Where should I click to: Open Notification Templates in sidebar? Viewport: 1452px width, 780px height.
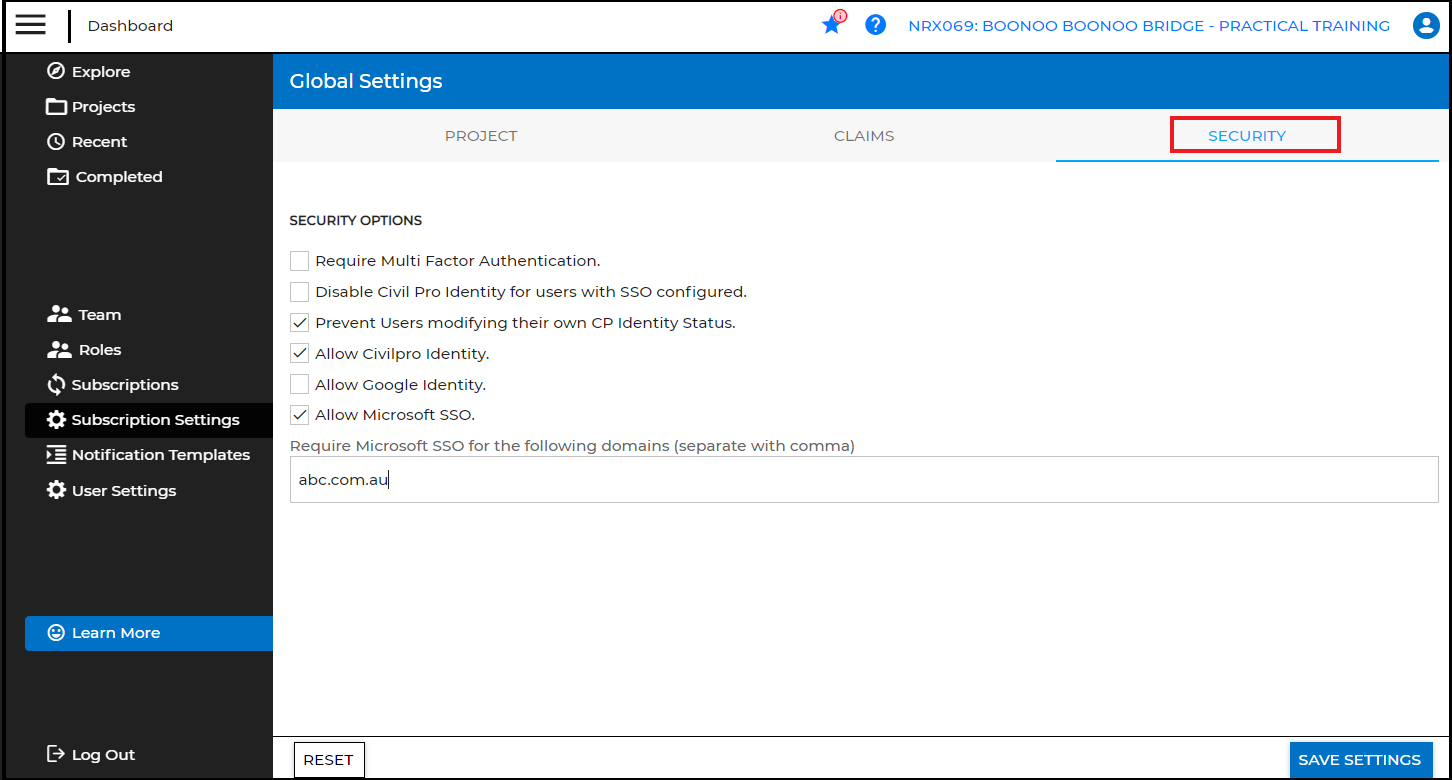pos(160,455)
